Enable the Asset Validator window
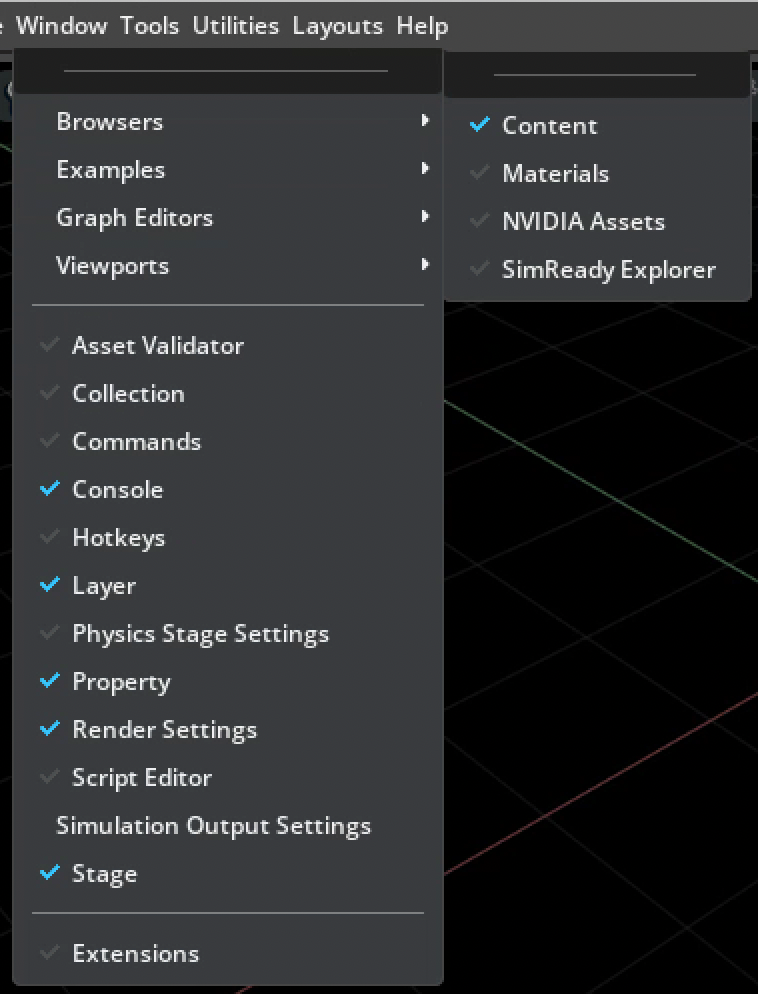The height and width of the screenshot is (994, 758). (157, 346)
